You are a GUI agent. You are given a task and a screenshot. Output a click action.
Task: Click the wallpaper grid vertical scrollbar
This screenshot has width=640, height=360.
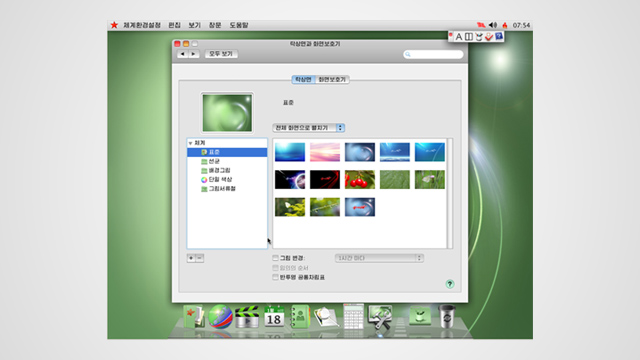450,193
